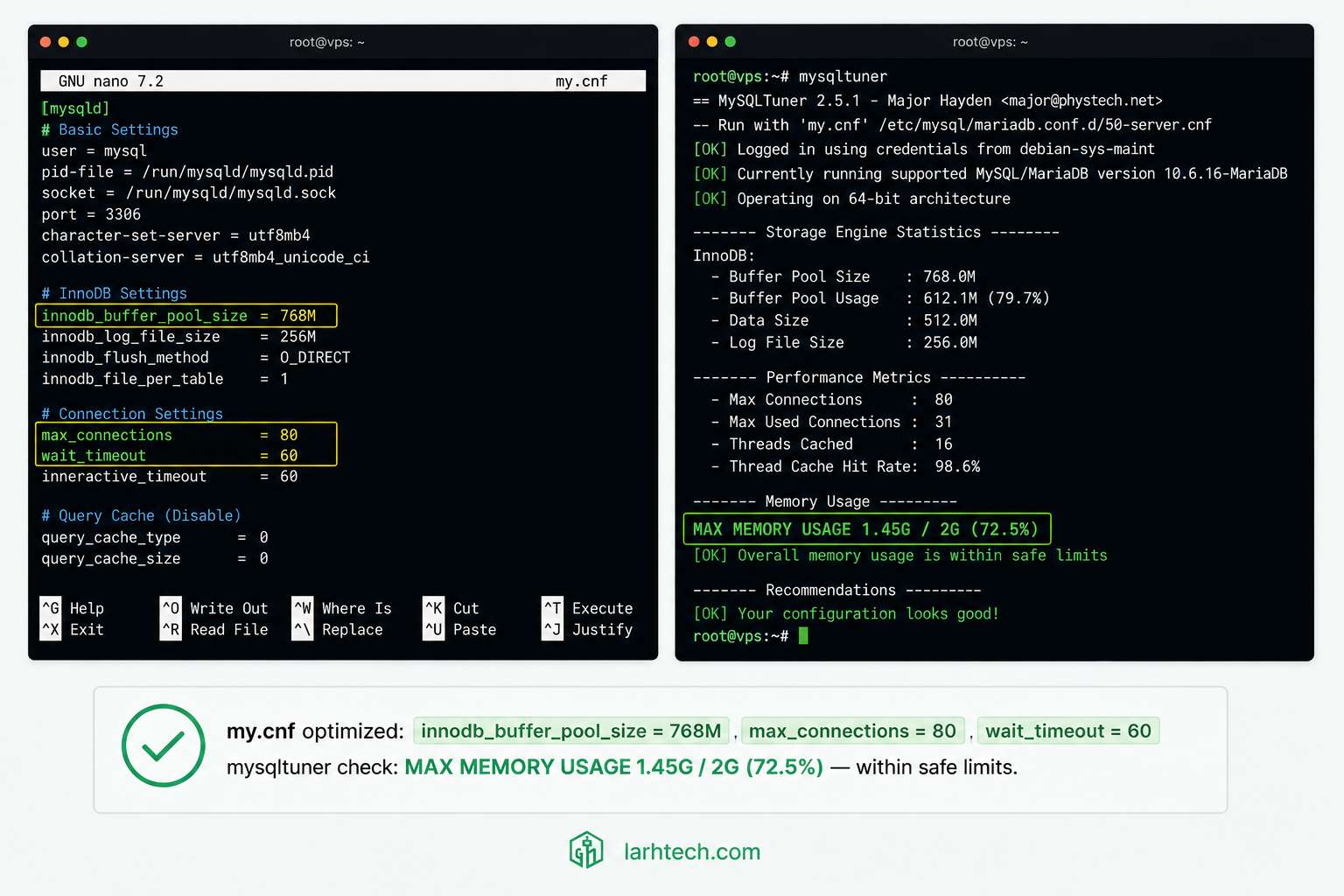Click the '64-bit architecture' OK line
Screen dimensions: 1344x896
[x=851, y=199]
